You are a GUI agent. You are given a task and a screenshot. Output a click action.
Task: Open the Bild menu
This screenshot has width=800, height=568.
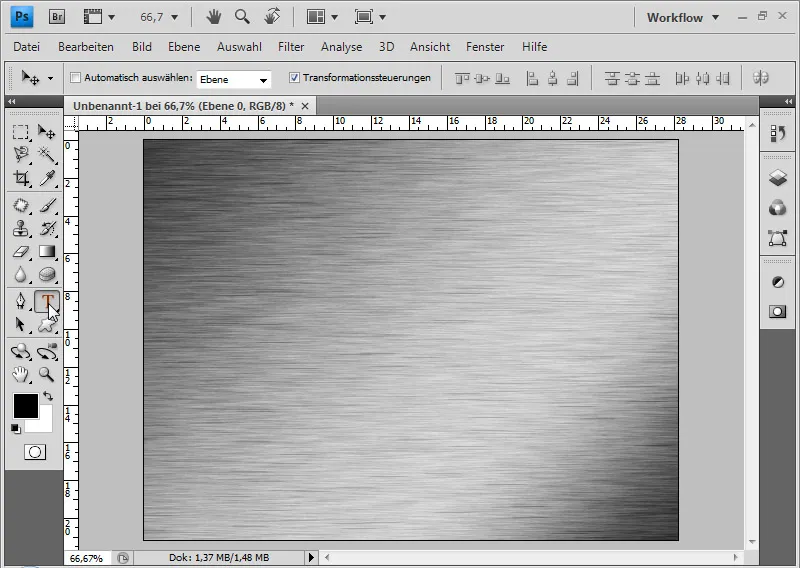[x=141, y=47]
